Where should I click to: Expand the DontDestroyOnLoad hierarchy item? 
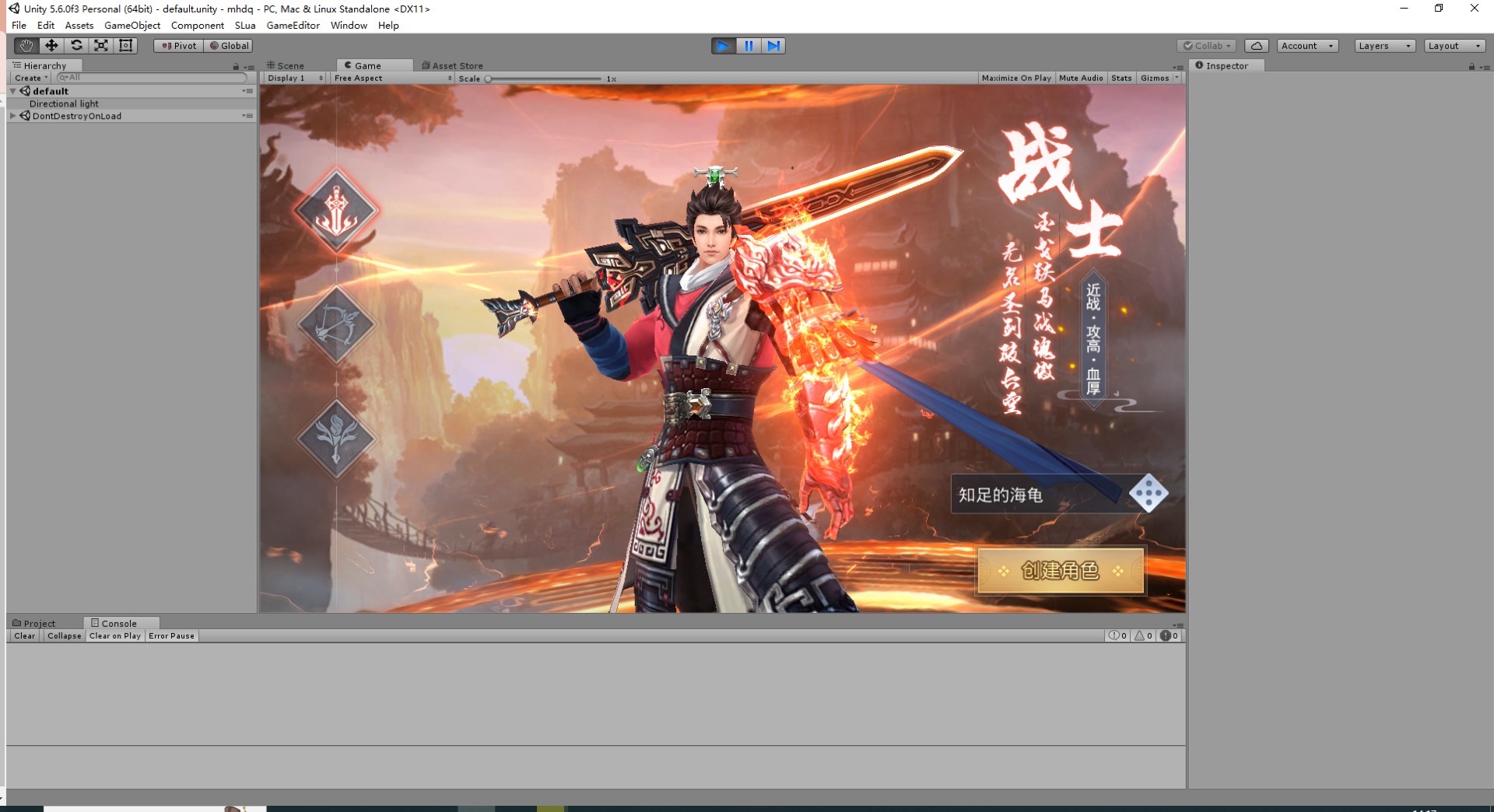pos(12,116)
